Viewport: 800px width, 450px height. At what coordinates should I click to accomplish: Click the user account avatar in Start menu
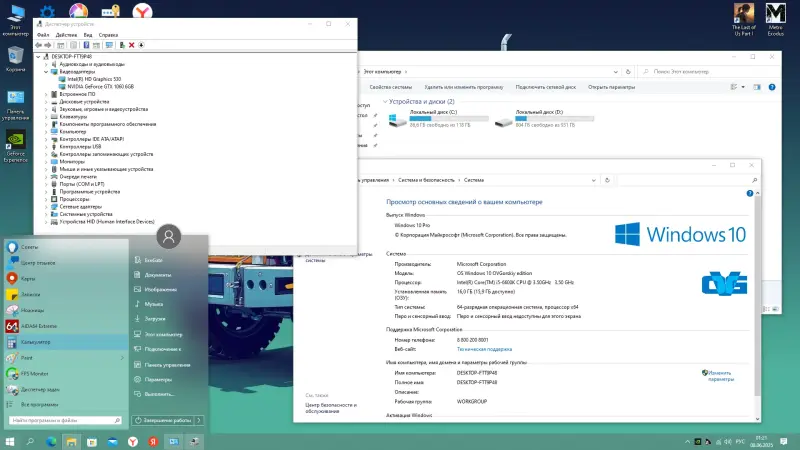168,237
